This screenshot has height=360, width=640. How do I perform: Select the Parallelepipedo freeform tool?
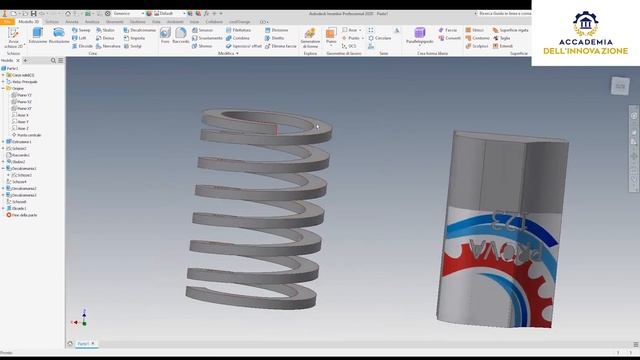420,36
